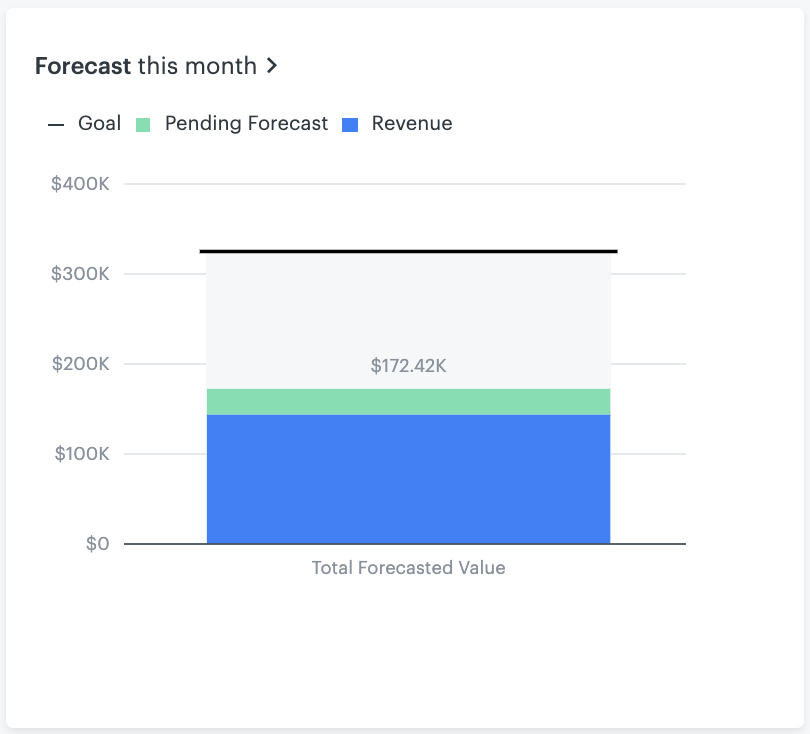This screenshot has height=734, width=810.
Task: Click the $0 axis label
Action: (98, 543)
